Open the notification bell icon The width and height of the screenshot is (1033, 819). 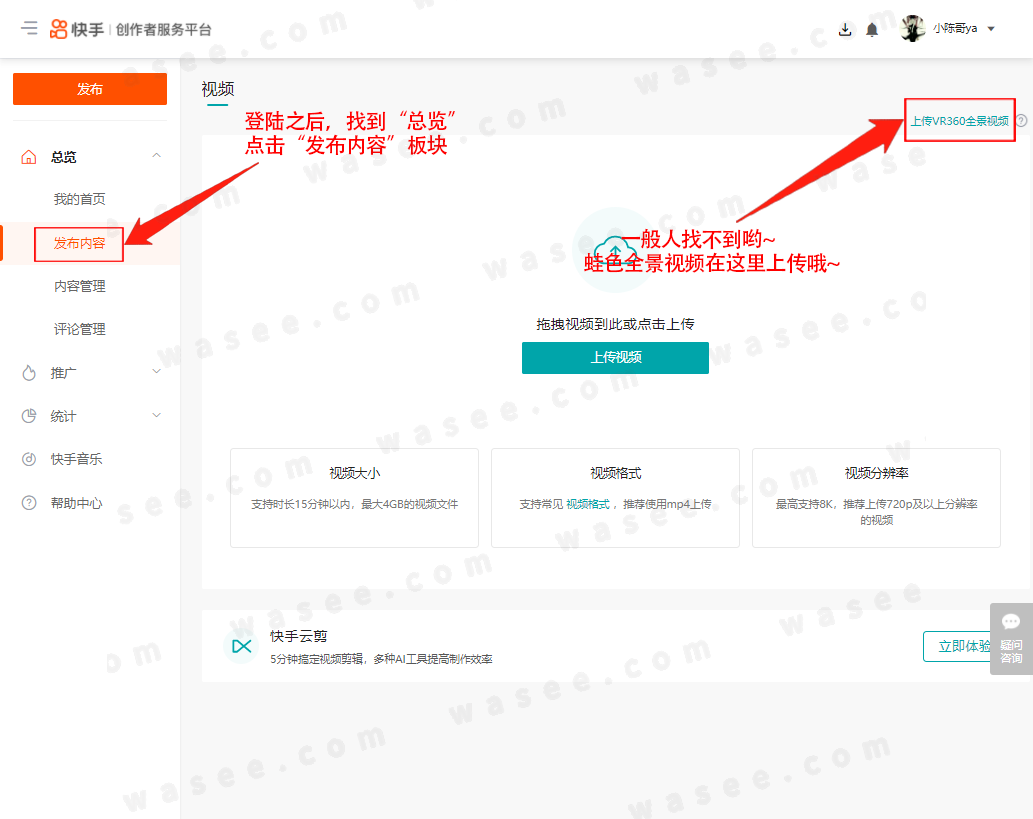point(872,30)
